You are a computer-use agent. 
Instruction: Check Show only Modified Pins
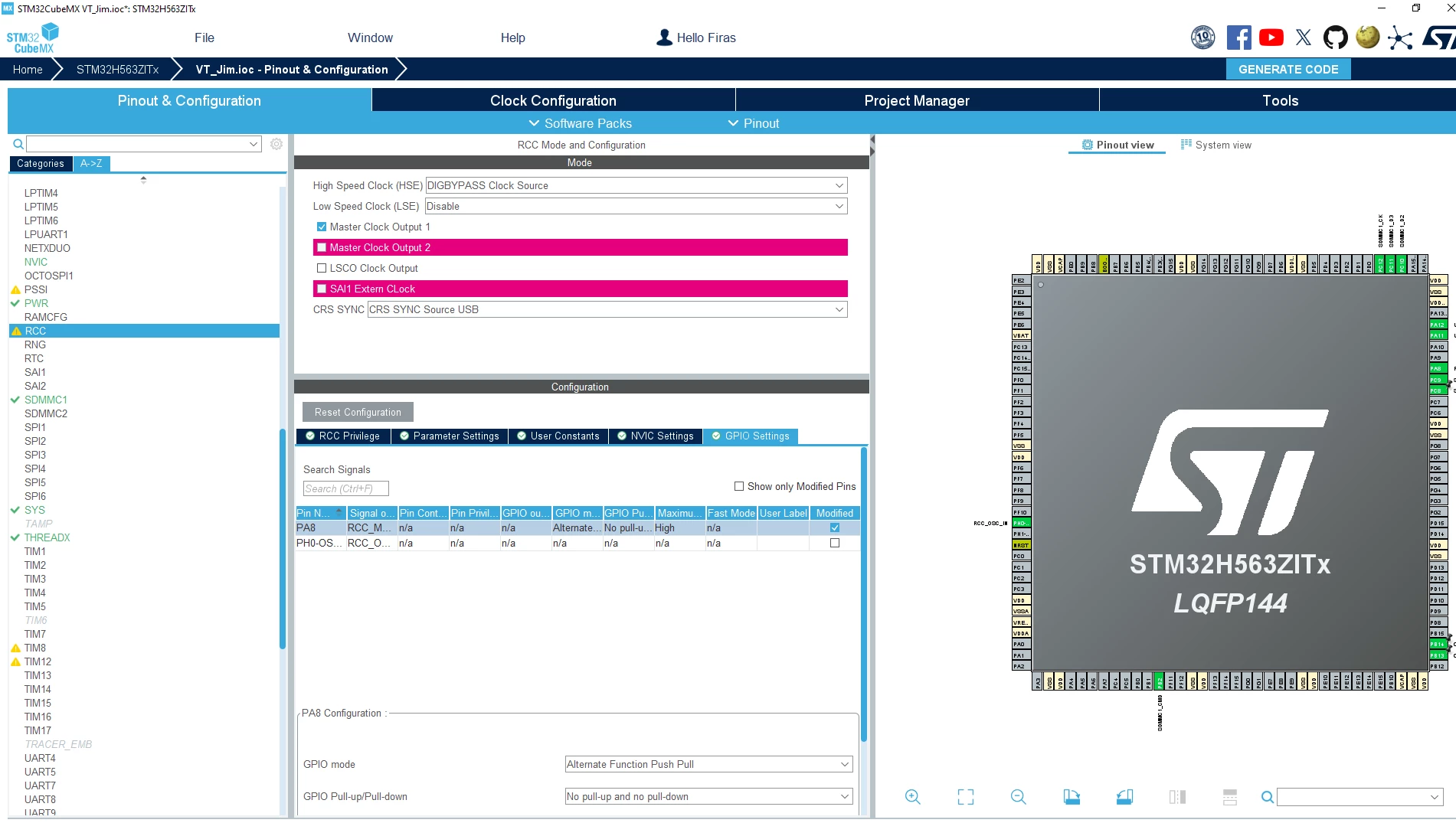point(739,486)
